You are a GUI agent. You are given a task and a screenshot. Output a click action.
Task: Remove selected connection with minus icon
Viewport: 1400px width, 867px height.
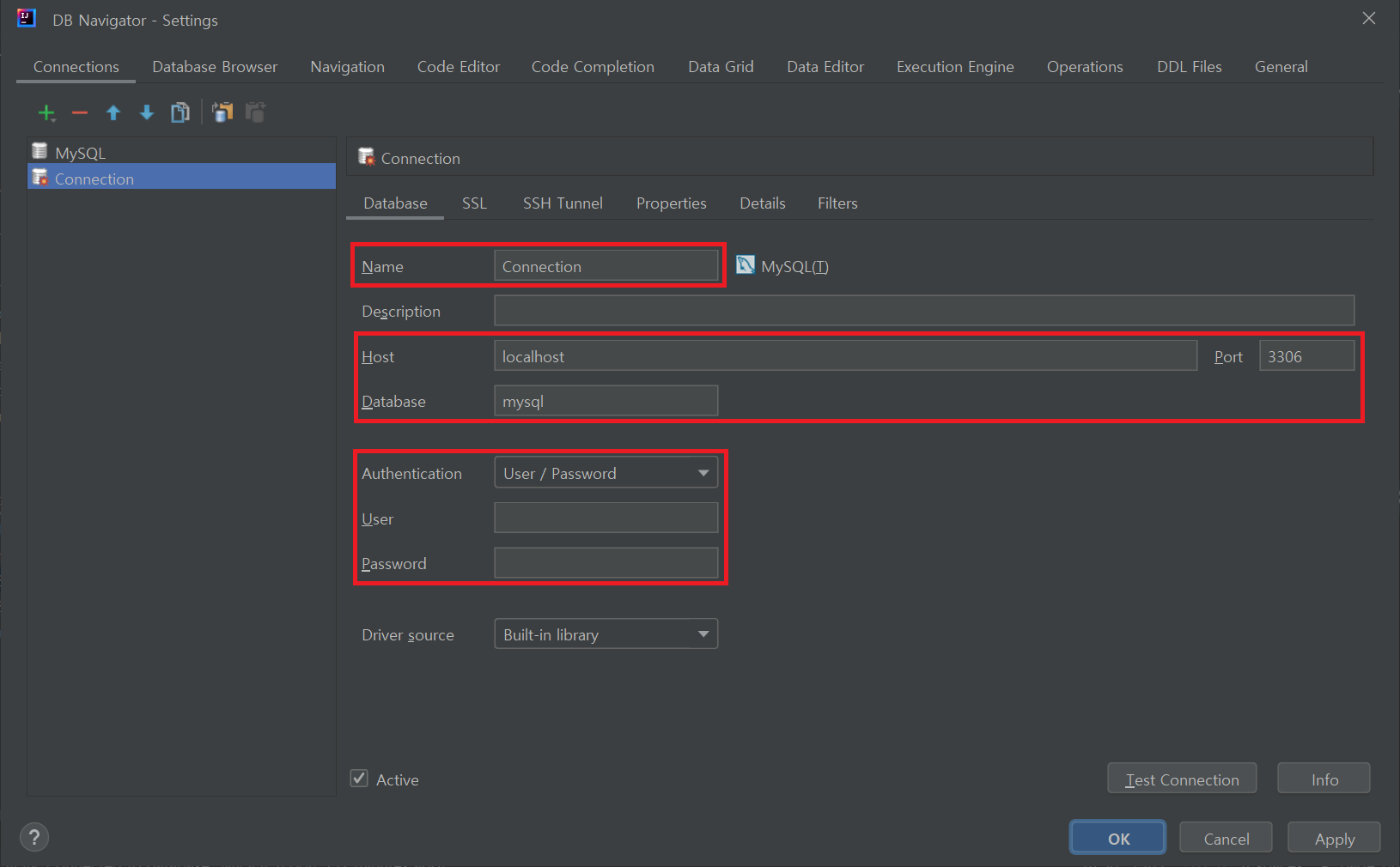coord(80,112)
